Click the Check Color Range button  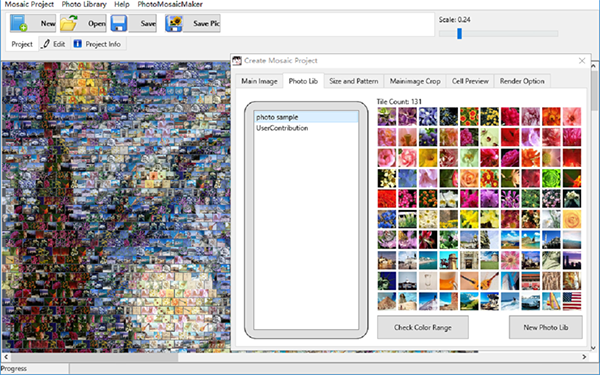[423, 327]
